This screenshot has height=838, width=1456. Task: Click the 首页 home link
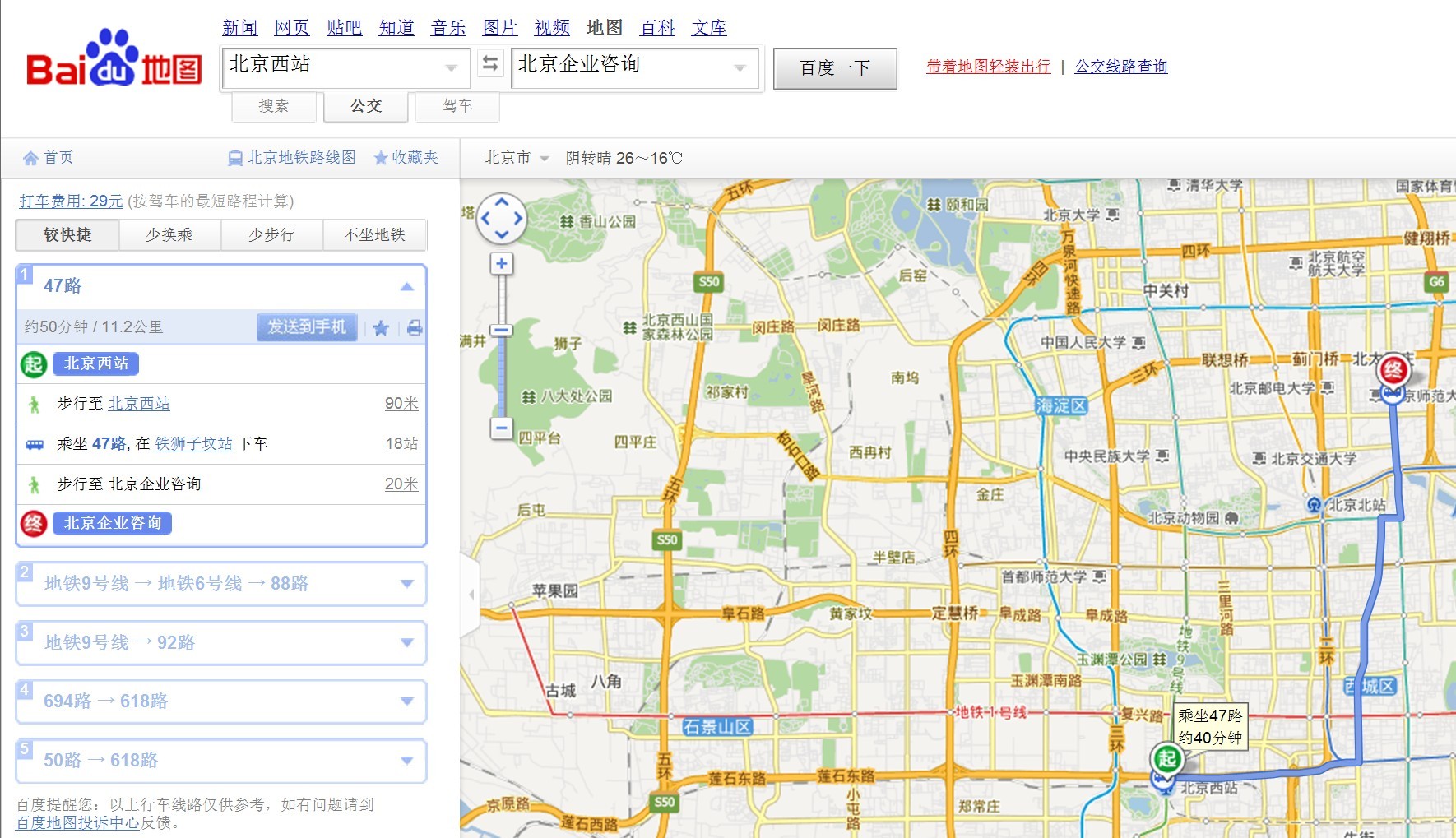click(x=58, y=158)
